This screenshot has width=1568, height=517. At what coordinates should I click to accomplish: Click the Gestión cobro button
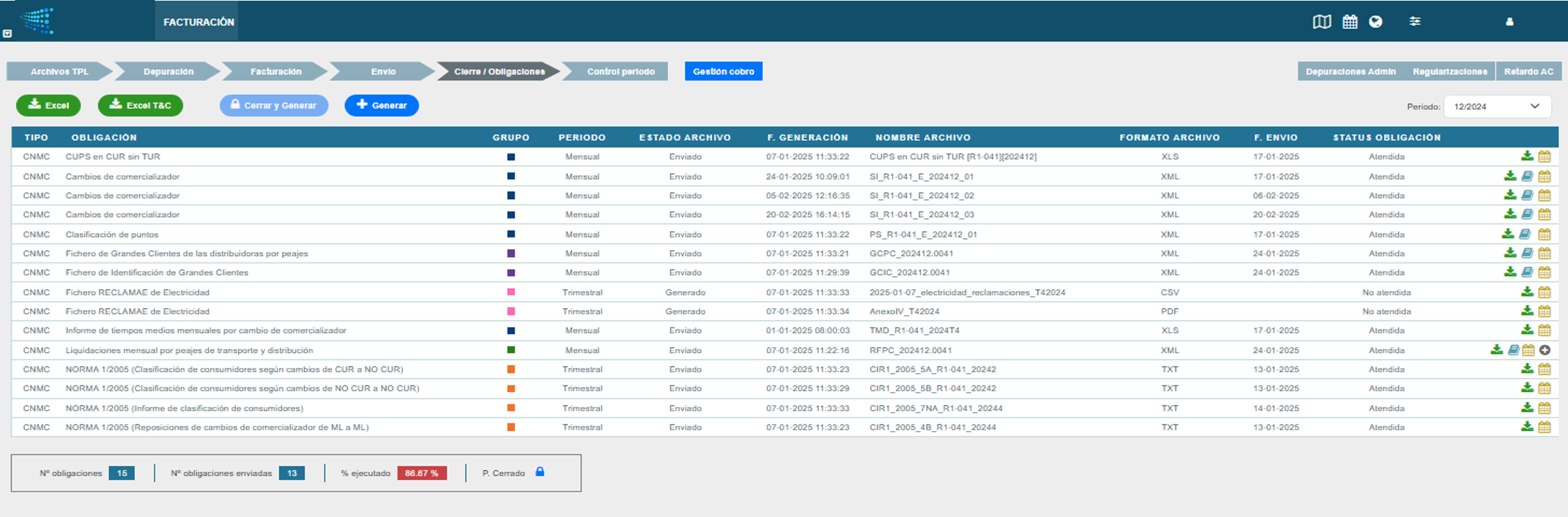pyautogui.click(x=723, y=72)
